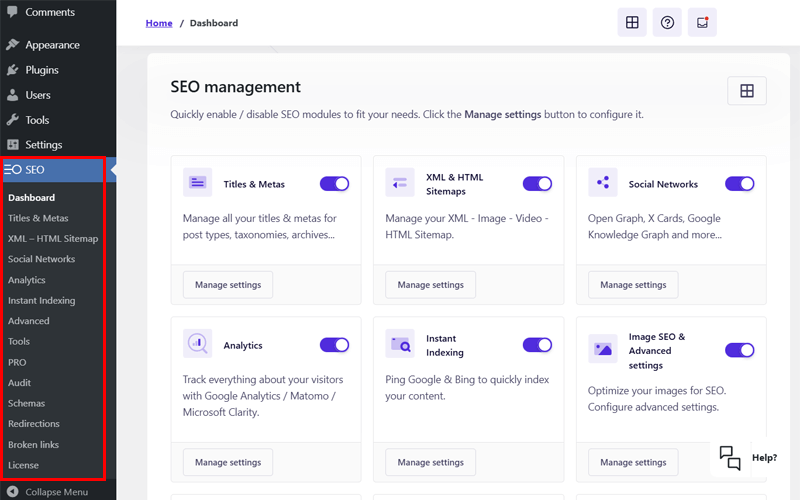The height and width of the screenshot is (500, 800).
Task: Click the Analytics magnifier chart icon
Action: [x=197, y=343]
